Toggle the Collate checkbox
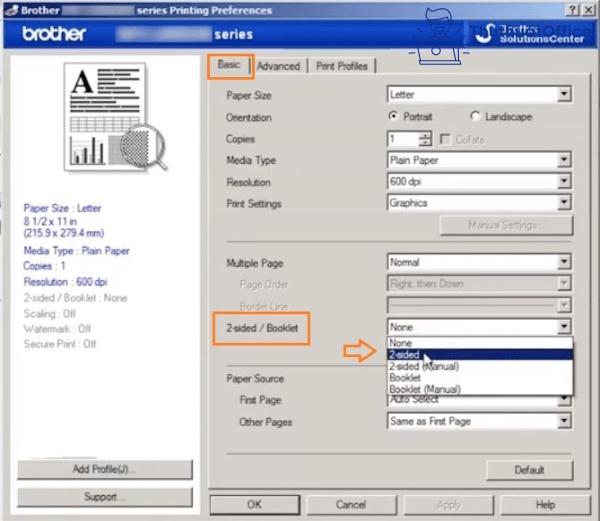Image resolution: width=600 pixels, height=521 pixels. [445, 139]
